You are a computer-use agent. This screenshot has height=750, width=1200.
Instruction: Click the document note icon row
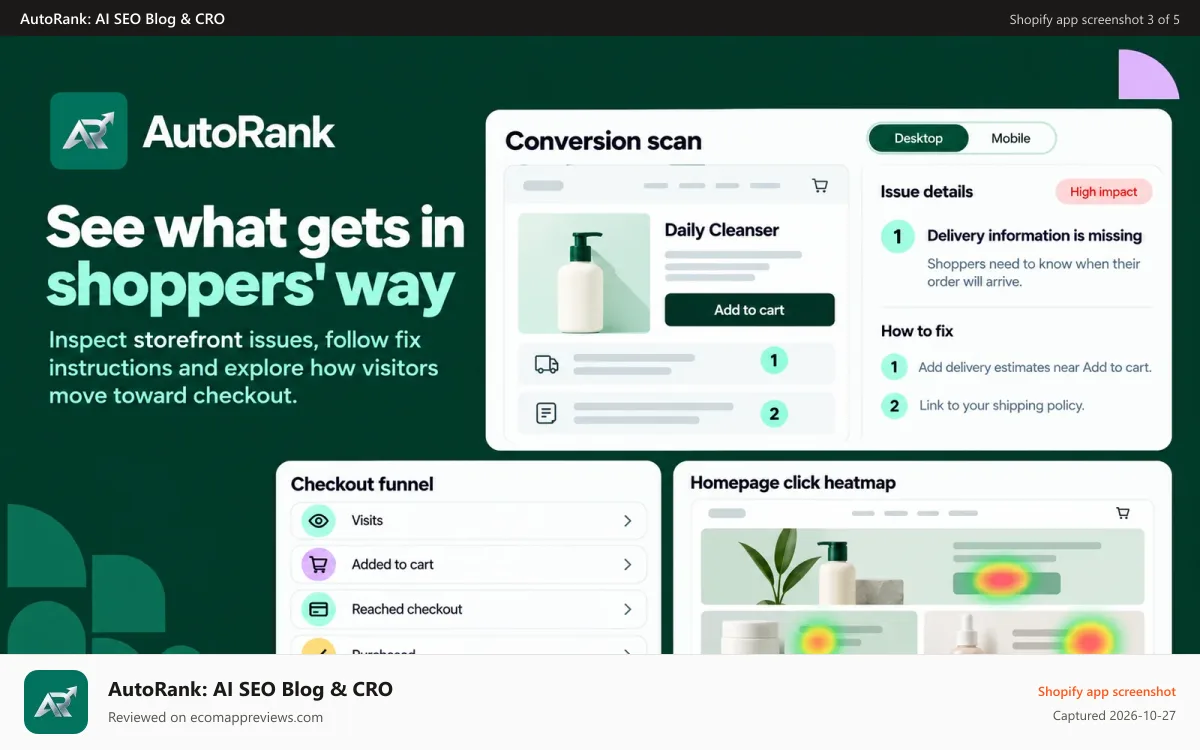coord(676,413)
